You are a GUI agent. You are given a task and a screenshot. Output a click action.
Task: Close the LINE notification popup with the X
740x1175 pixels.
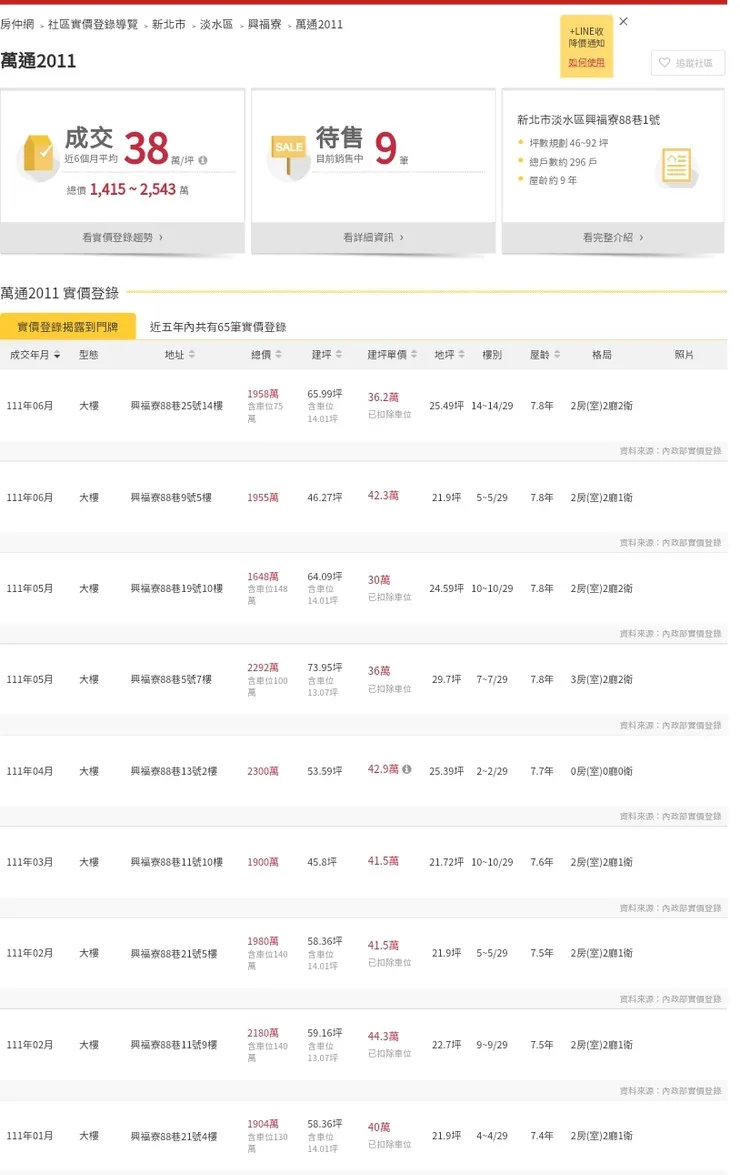623,21
